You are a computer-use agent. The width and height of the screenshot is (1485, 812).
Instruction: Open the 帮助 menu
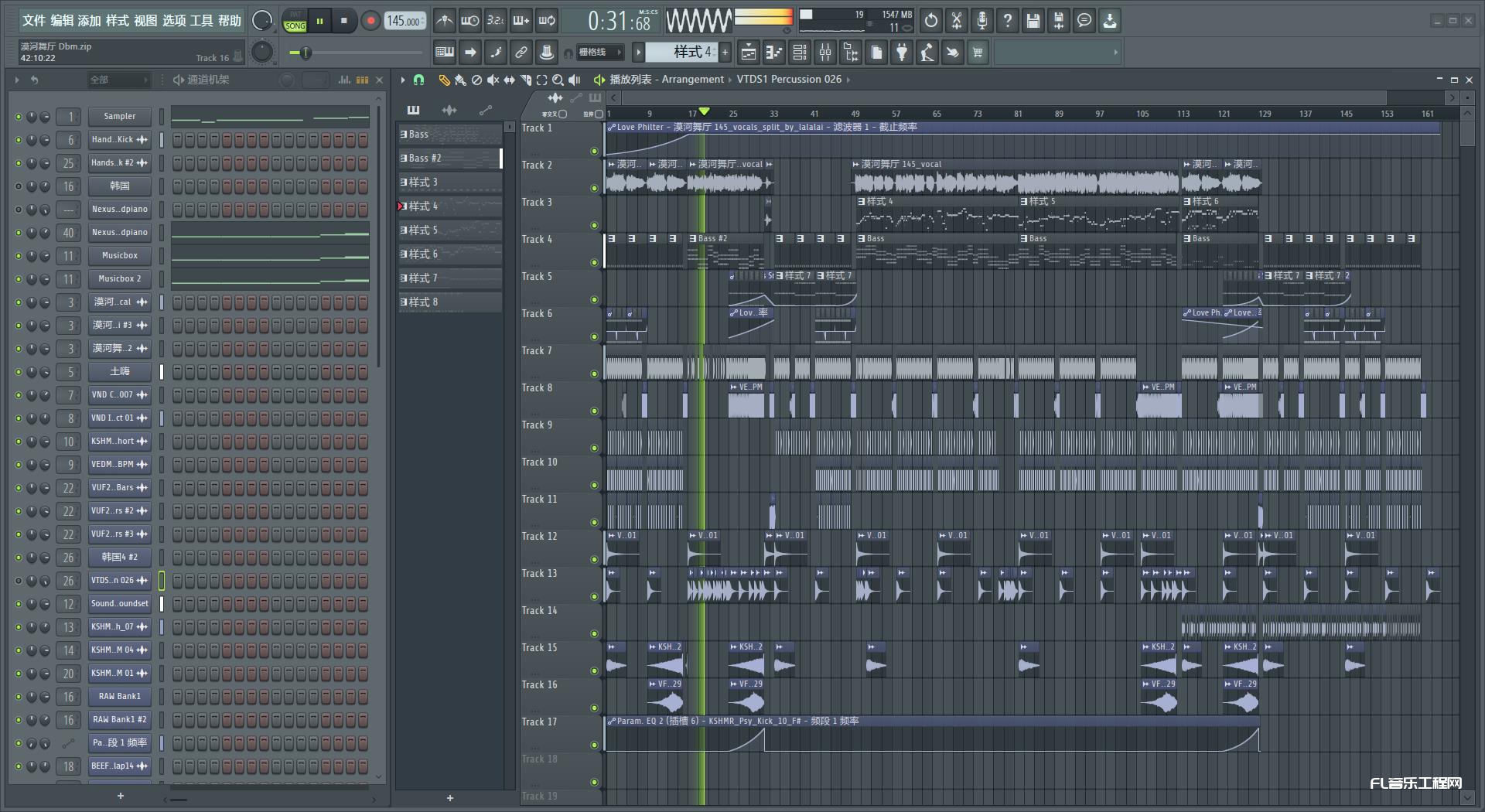coord(230,21)
